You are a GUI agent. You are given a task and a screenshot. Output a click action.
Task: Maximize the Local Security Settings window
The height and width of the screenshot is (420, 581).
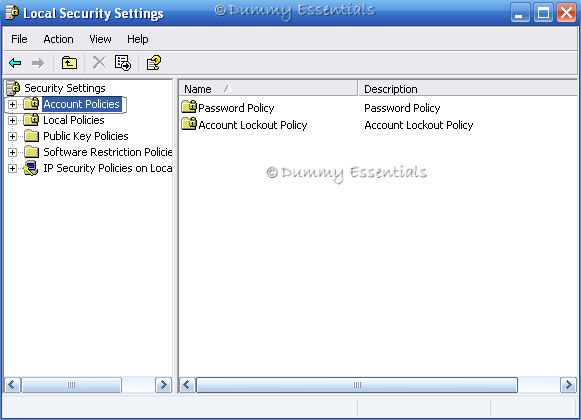point(543,13)
